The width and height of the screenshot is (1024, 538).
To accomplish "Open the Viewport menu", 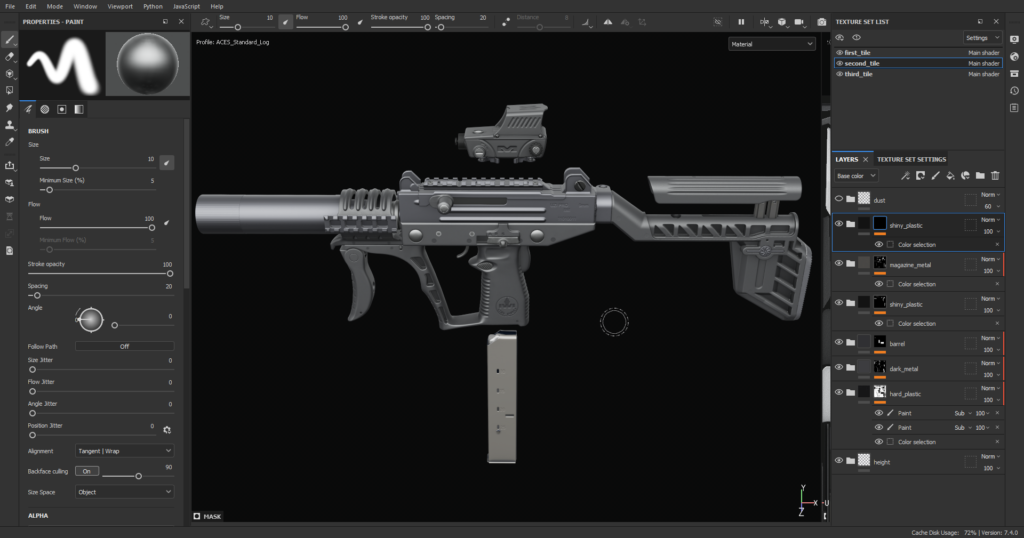I will [x=120, y=6].
